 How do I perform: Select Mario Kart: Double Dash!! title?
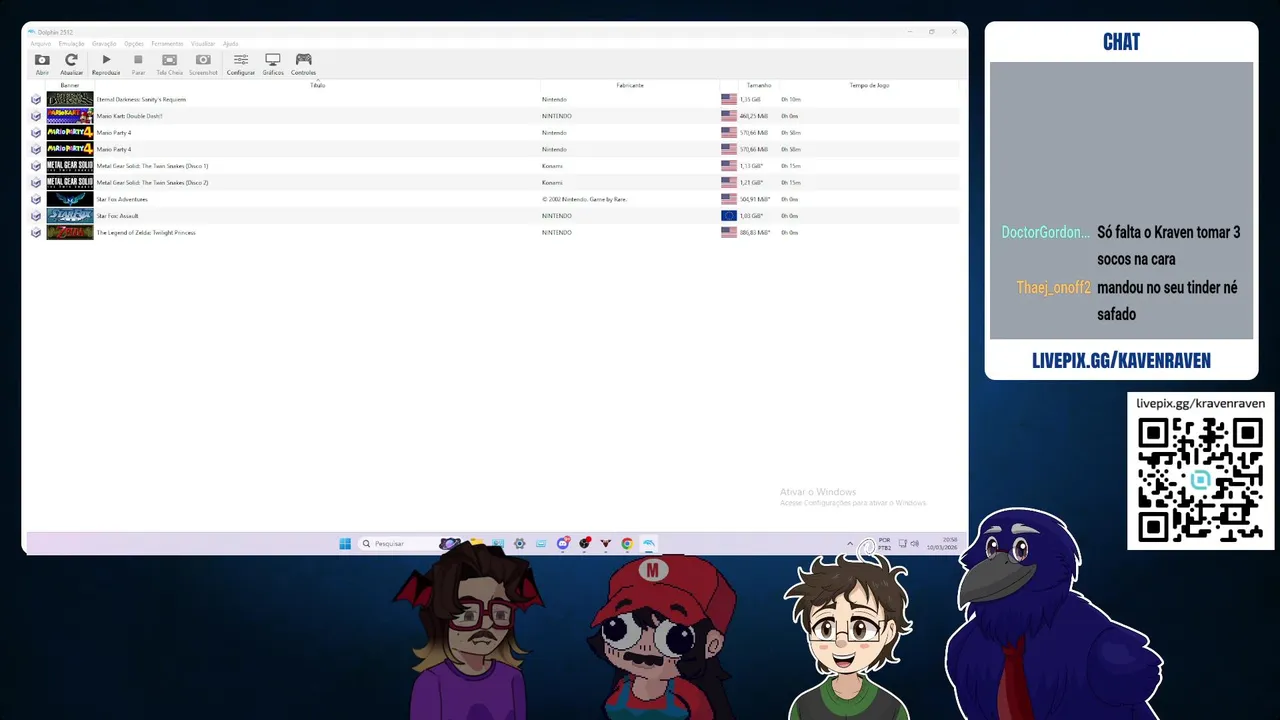tap(129, 116)
